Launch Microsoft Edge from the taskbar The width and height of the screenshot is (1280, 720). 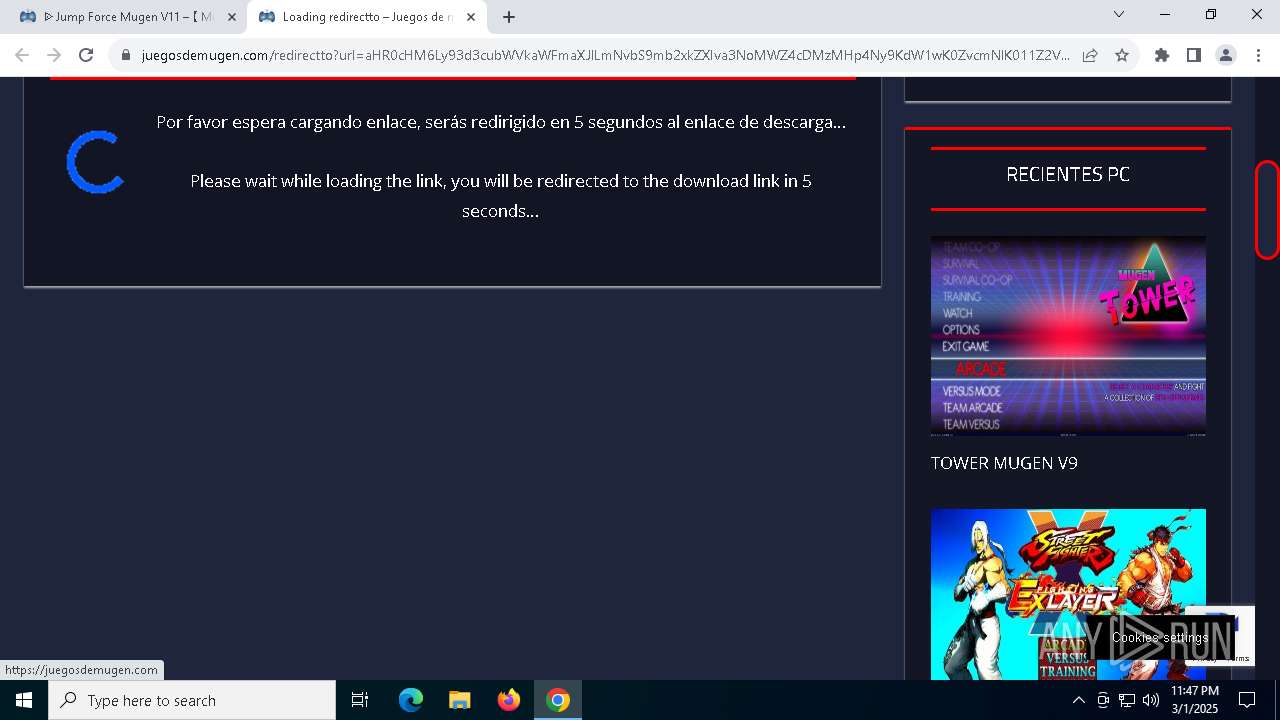411,700
